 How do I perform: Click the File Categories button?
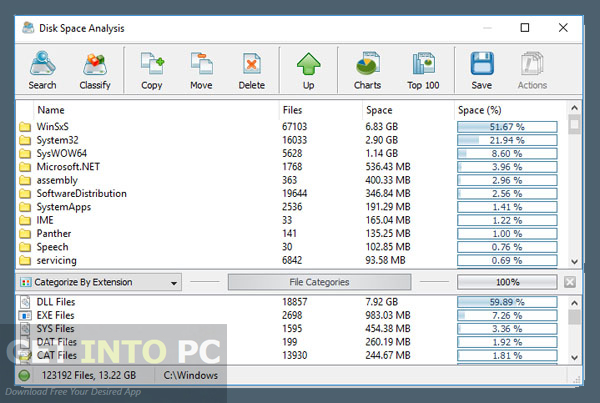coord(319,283)
